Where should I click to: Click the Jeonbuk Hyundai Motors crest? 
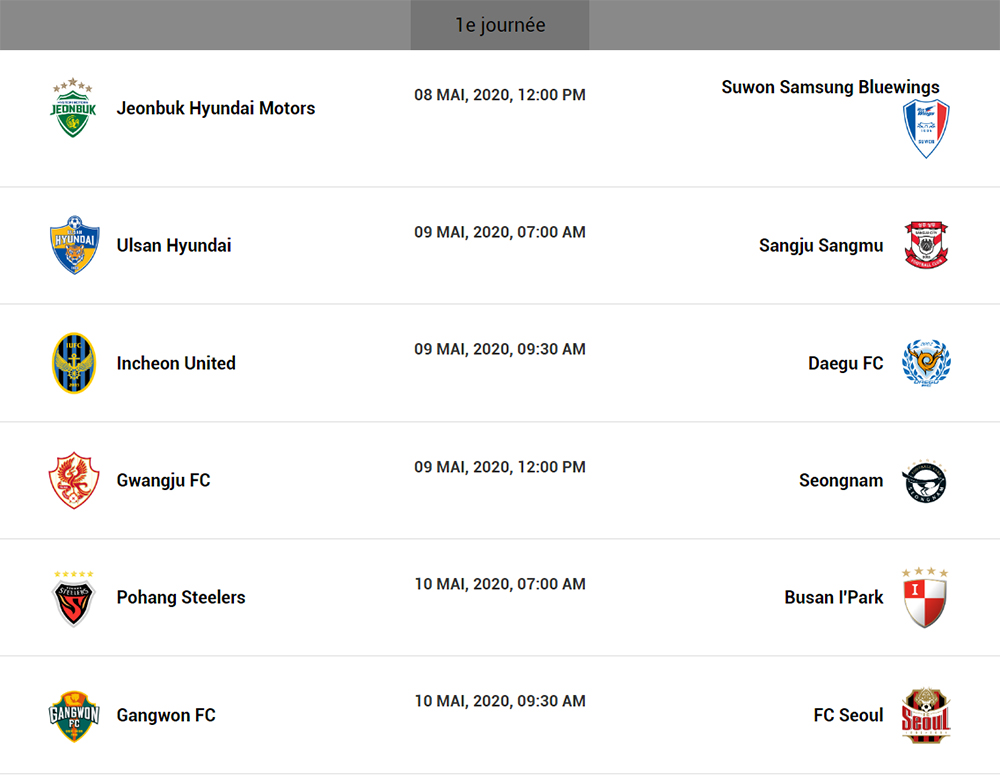[74, 109]
